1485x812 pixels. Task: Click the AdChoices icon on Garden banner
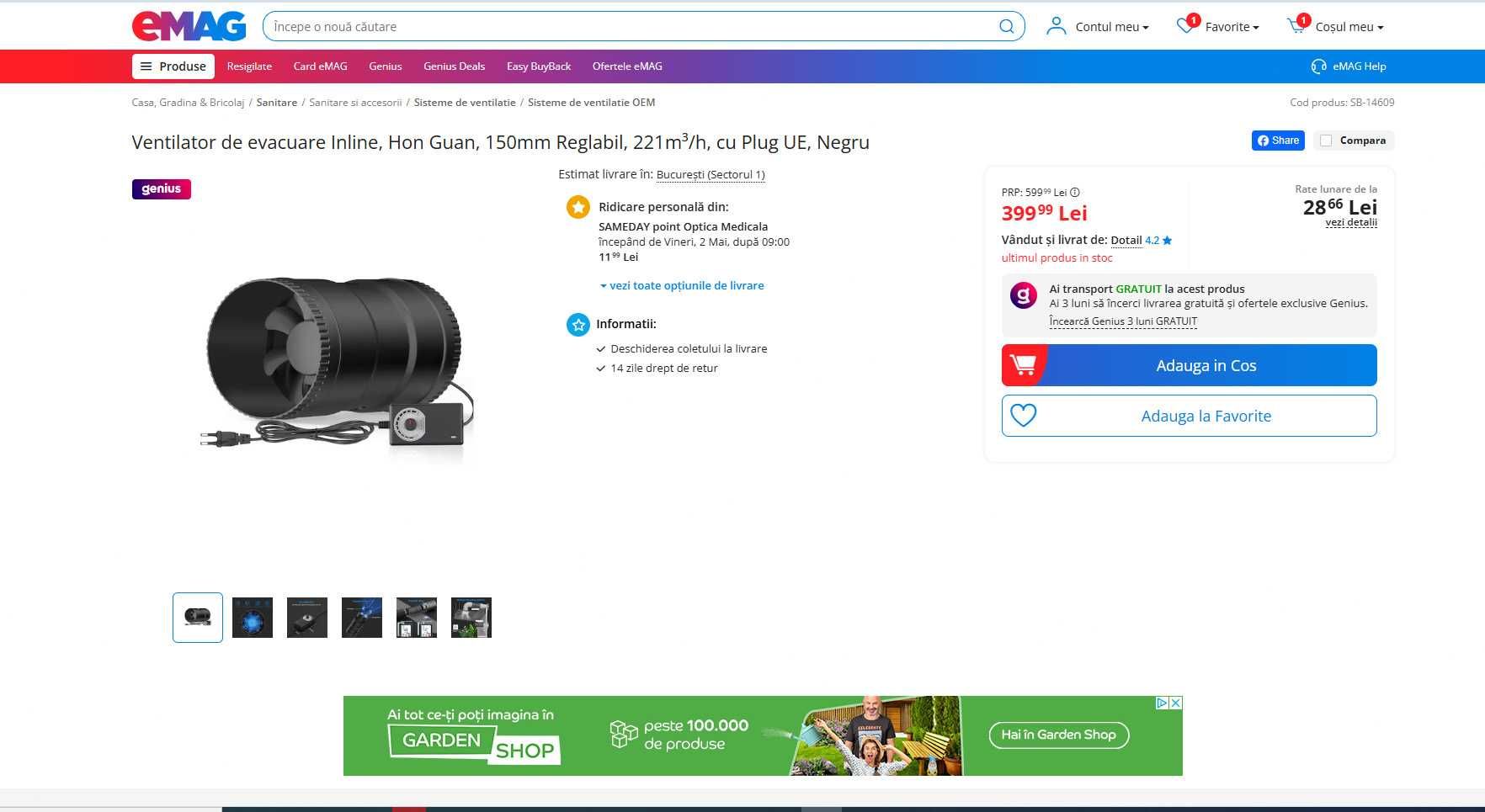tap(1162, 703)
